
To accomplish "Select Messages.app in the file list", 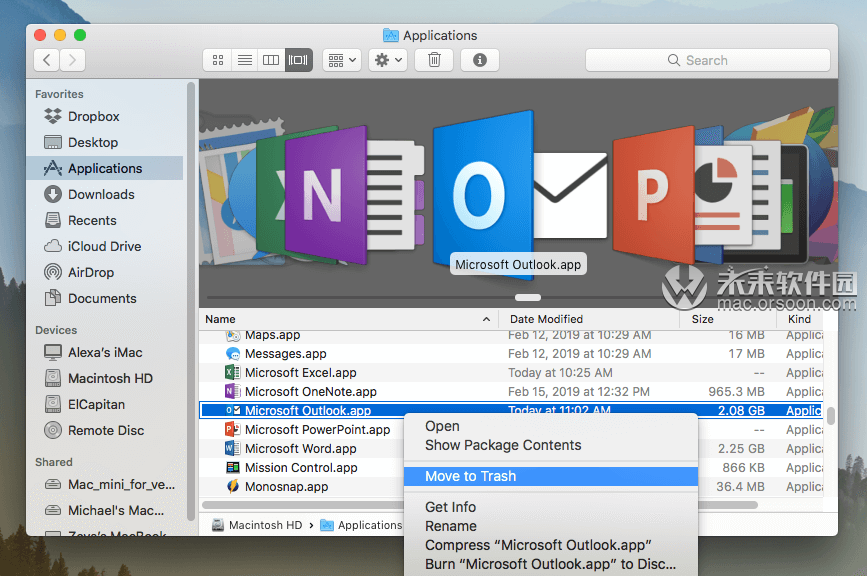I will 511,353.
